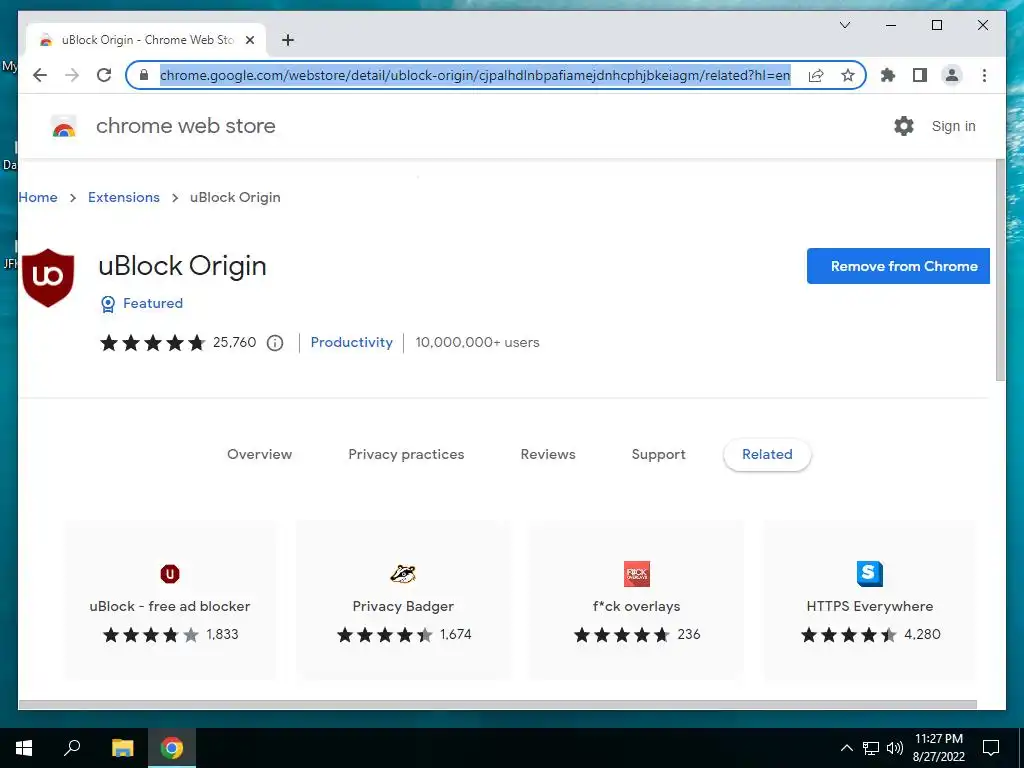Select the Related tab
The height and width of the screenshot is (768, 1024).
[x=767, y=455]
